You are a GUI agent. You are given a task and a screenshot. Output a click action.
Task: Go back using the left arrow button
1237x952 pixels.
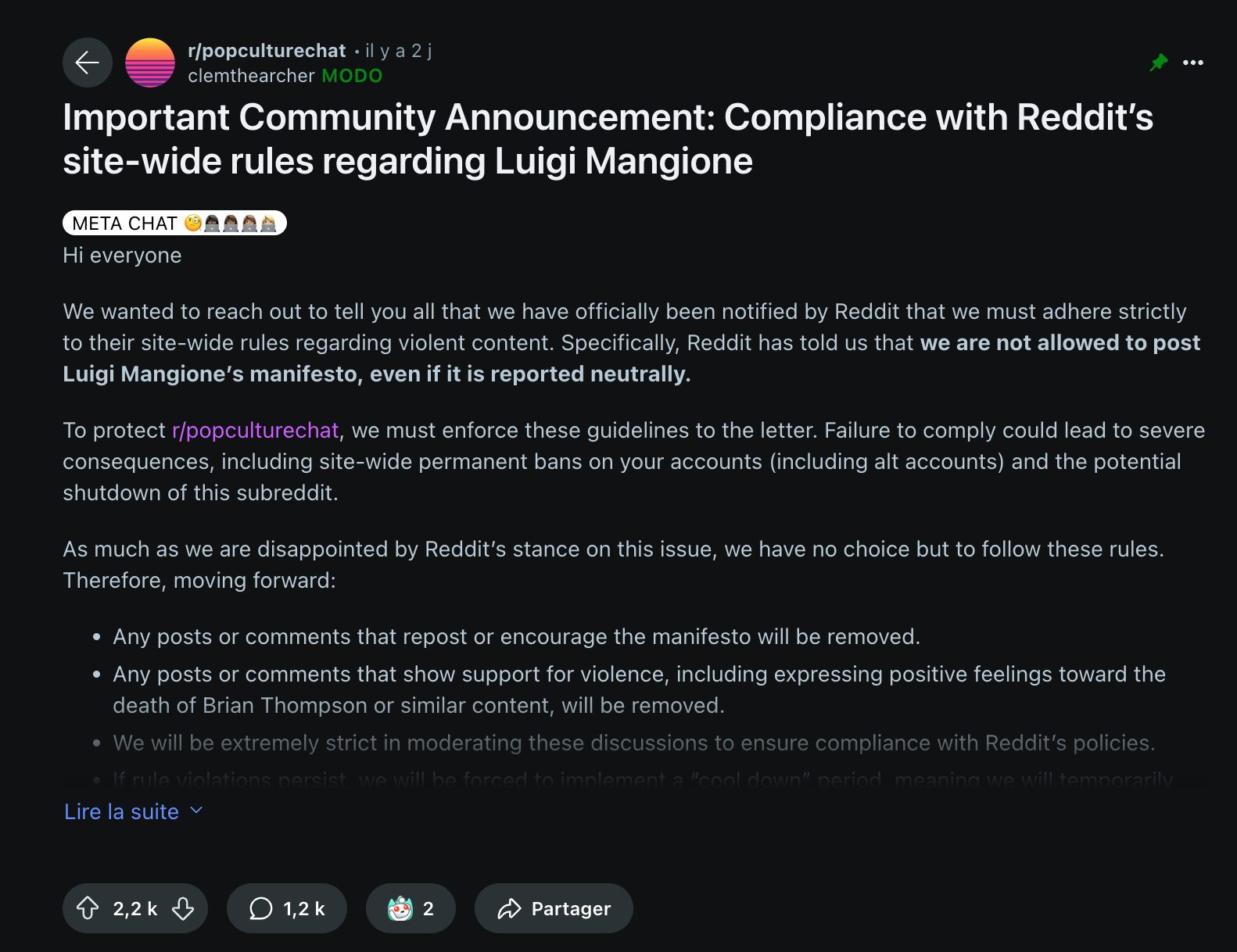[x=88, y=63]
